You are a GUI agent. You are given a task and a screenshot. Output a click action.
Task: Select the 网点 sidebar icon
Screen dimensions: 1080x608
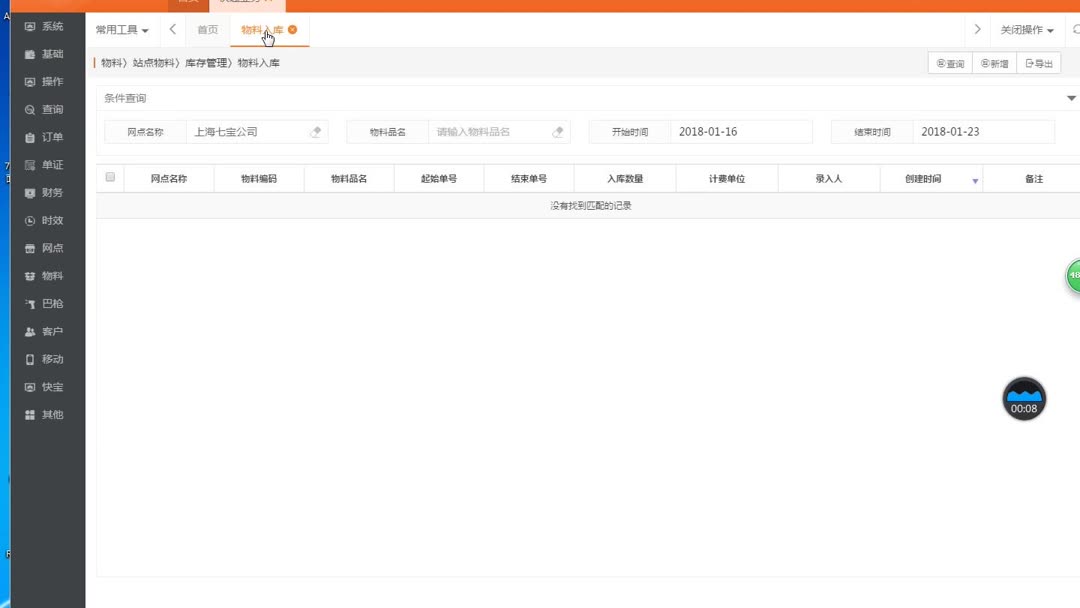click(x=46, y=248)
